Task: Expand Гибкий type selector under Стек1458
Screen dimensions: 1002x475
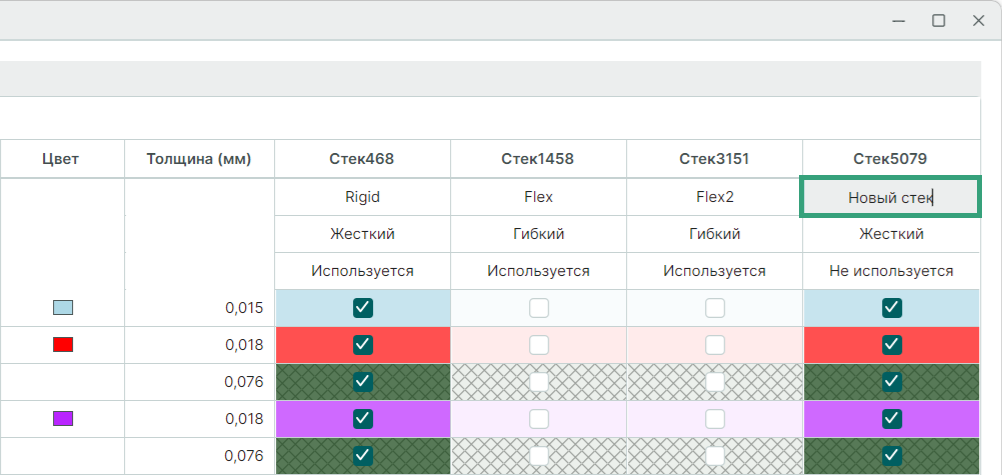Action: coord(539,234)
